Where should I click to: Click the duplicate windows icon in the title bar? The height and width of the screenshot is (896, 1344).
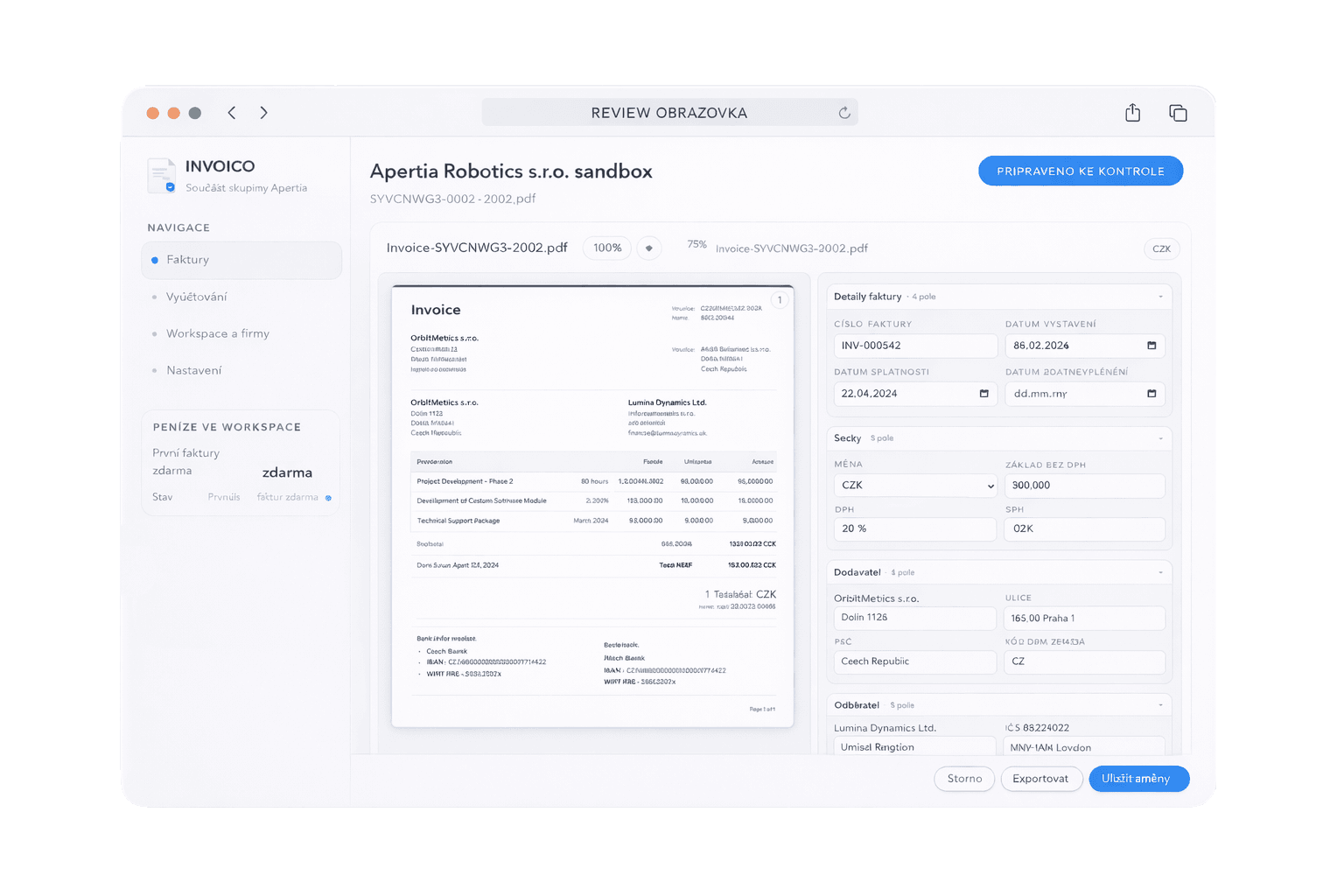[1178, 113]
